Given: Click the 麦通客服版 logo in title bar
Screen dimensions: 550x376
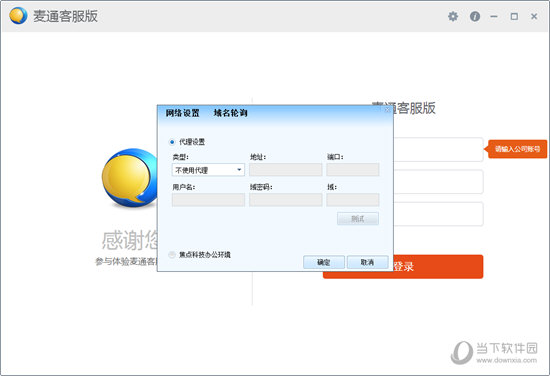Looking at the screenshot, I should tap(18, 16).
